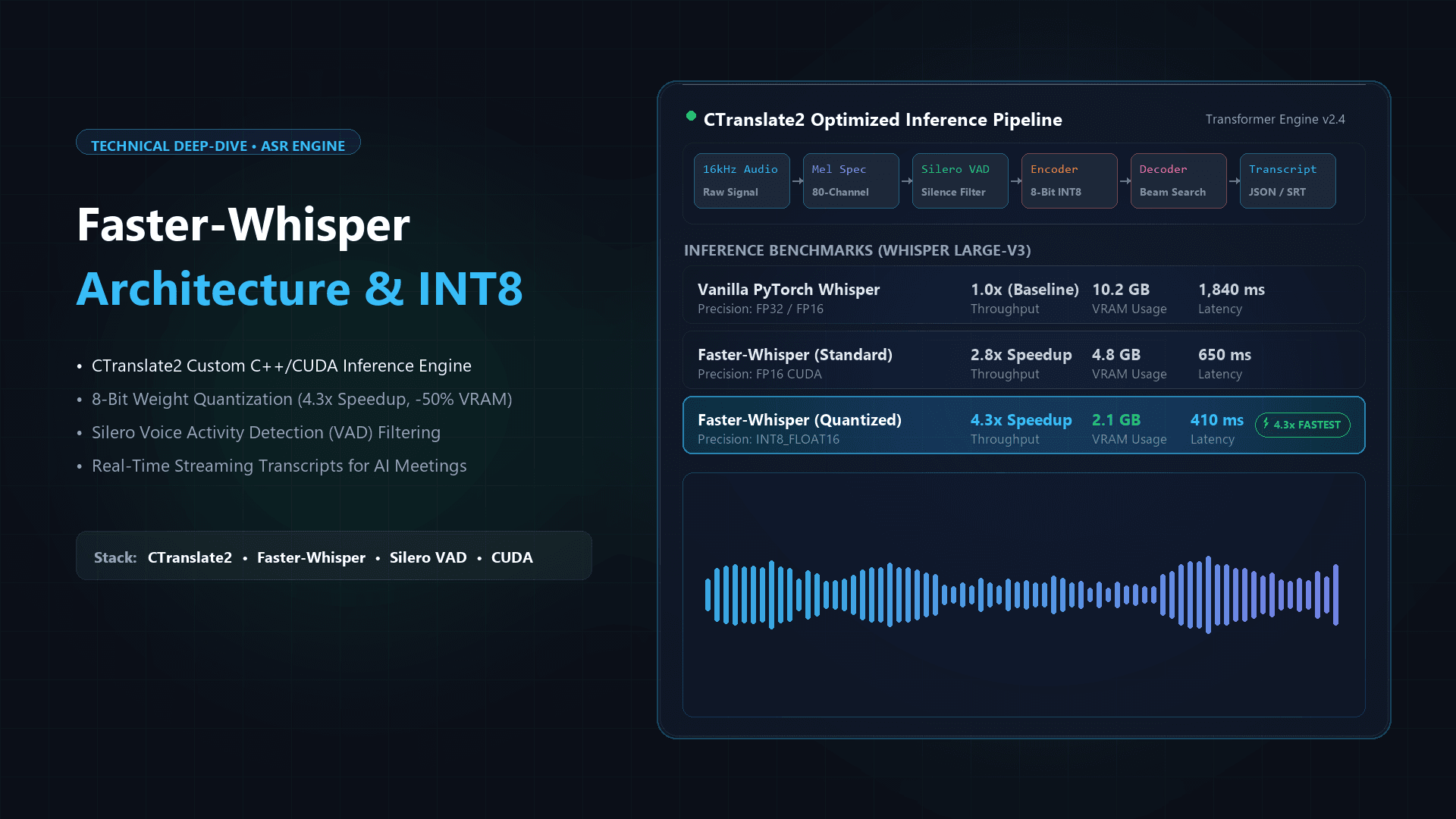Click the audio waveform visualization
The height and width of the screenshot is (819, 1456).
1021,595
